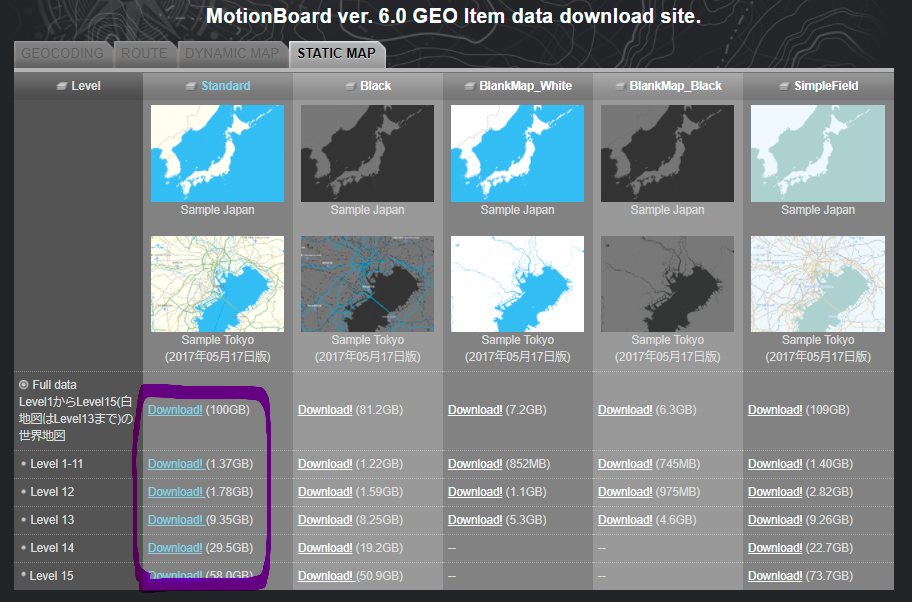The image size is (912, 602).
Task: Download Black Level 13 (8.25GB)
Action: click(x=325, y=519)
